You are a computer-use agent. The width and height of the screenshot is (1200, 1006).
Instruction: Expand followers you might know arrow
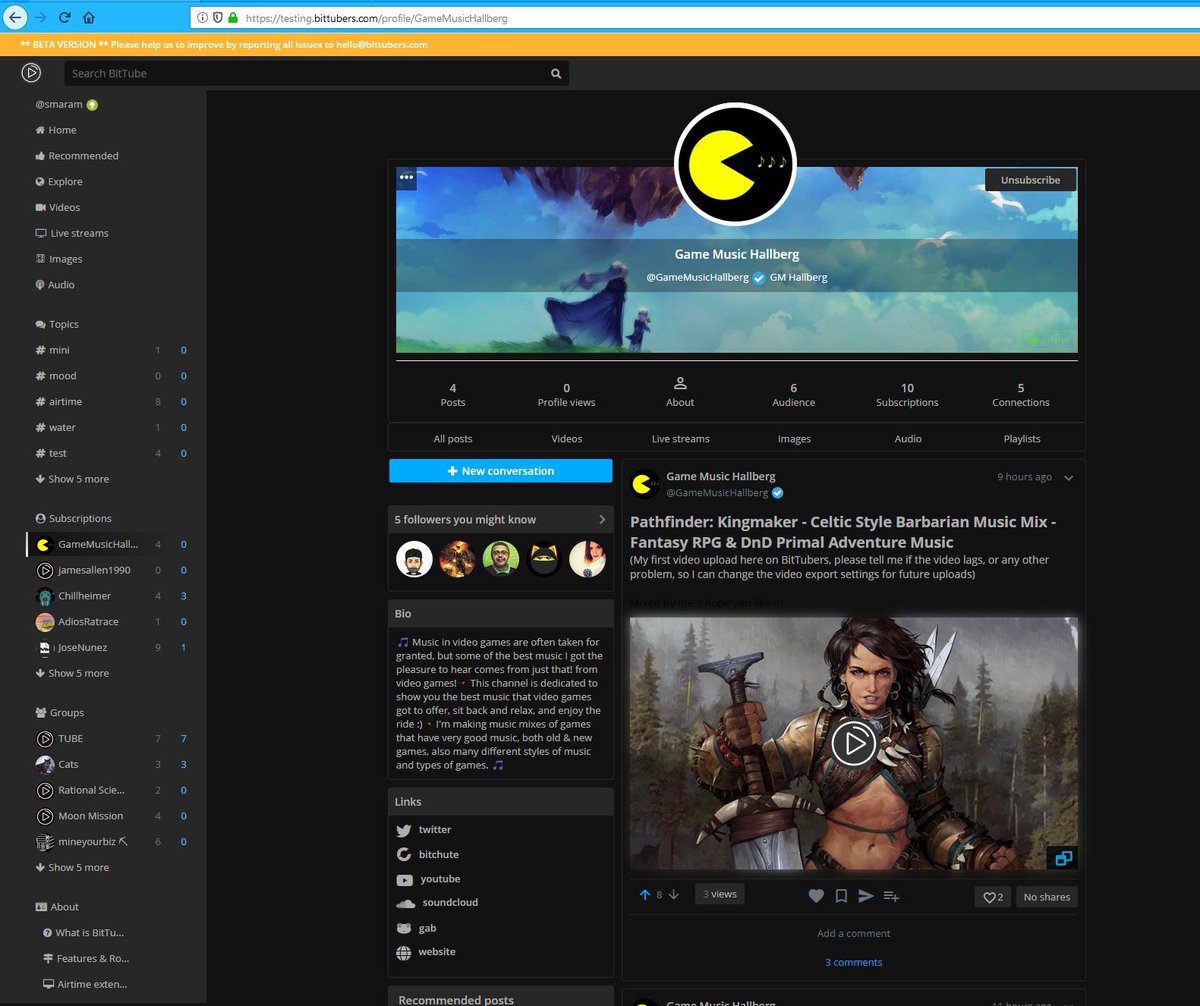click(602, 520)
